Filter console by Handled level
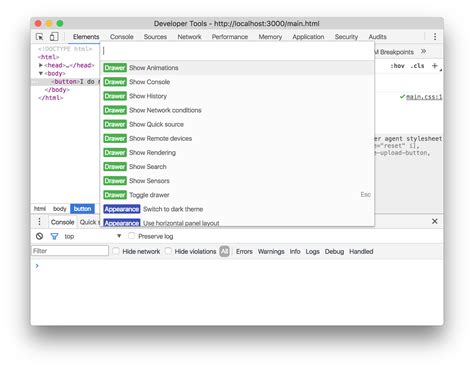The height and width of the screenshot is (369, 474). [361, 251]
